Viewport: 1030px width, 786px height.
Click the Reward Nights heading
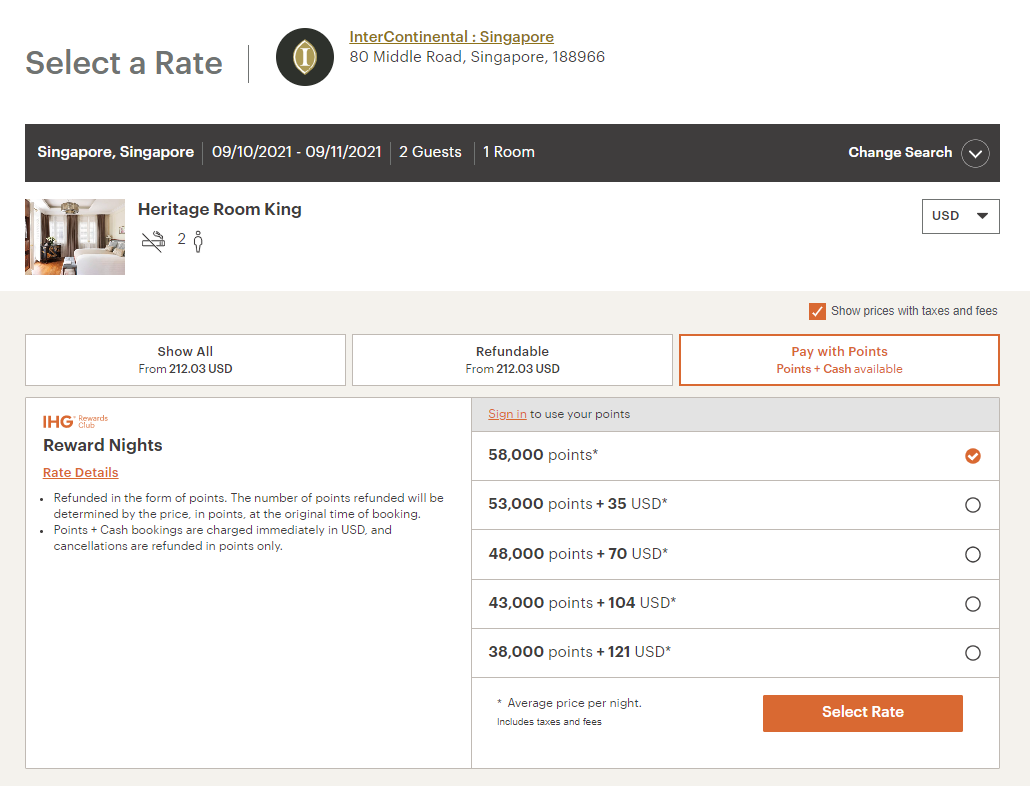point(102,445)
